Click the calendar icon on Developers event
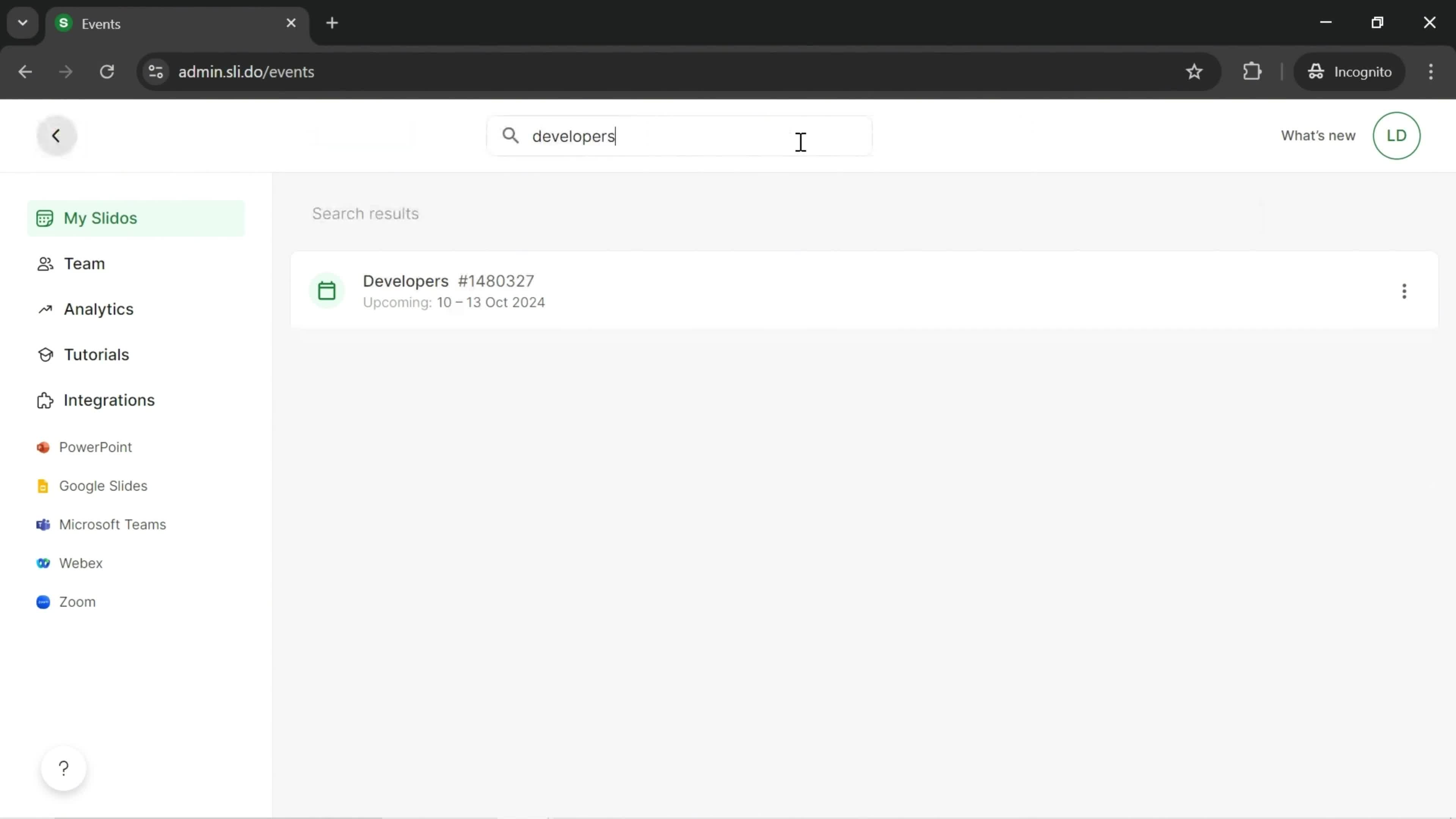This screenshot has width=1456, height=819. click(326, 290)
